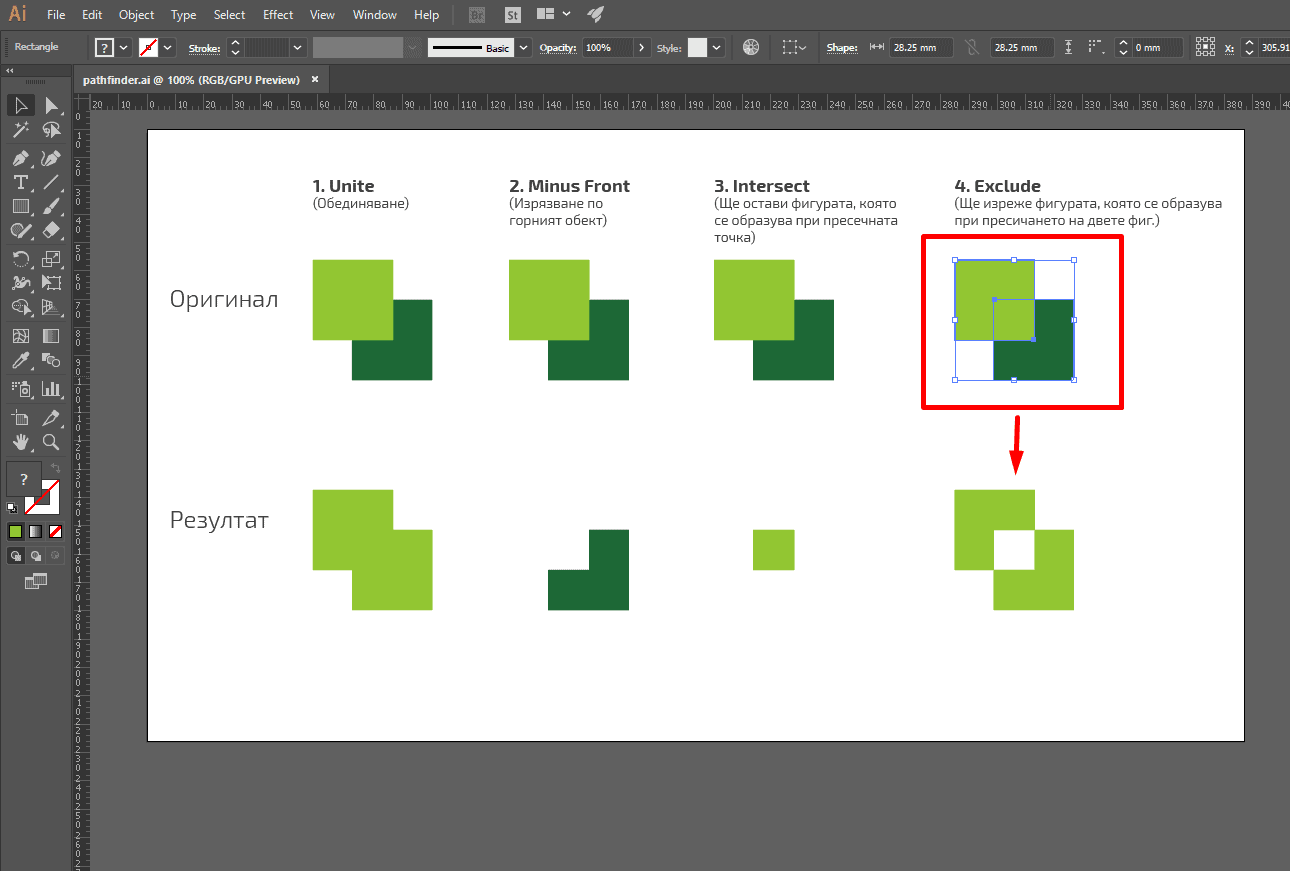Change screen mode button
Viewport: 1290px width, 871px height.
click(36, 580)
